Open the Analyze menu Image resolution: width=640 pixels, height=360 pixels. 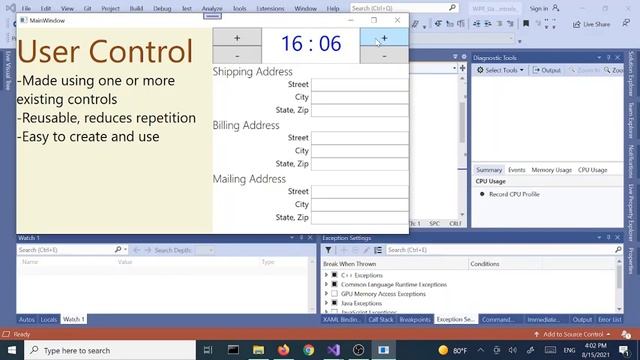(212, 8)
